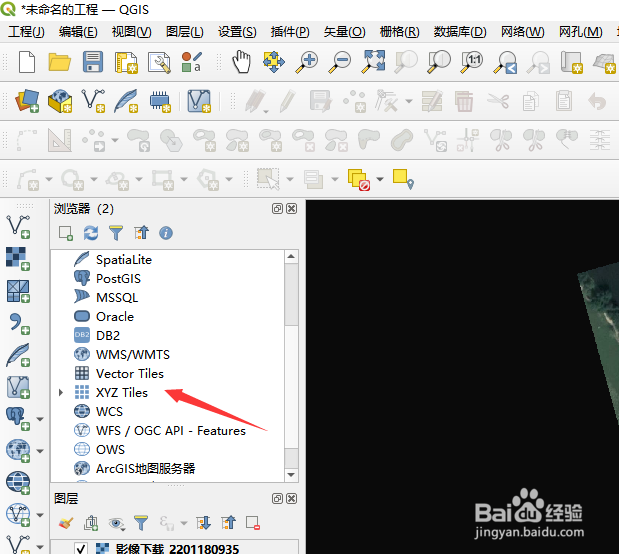Click Add Vector Layer in side toolbar
The image size is (619, 554).
pos(18,227)
